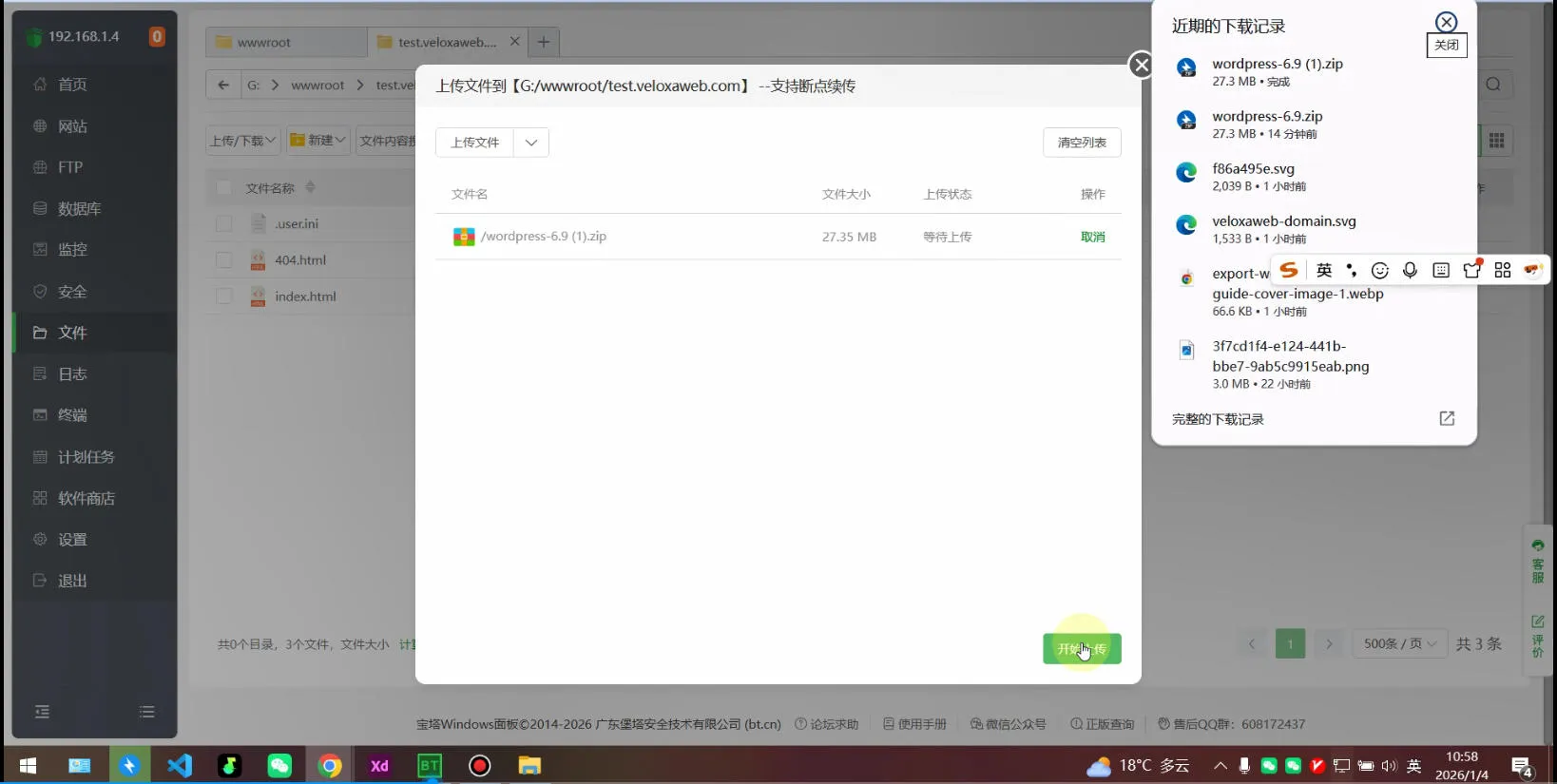This screenshot has height=784, width=1557.
Task: Add a new file tab with plus icon
Action: (544, 42)
